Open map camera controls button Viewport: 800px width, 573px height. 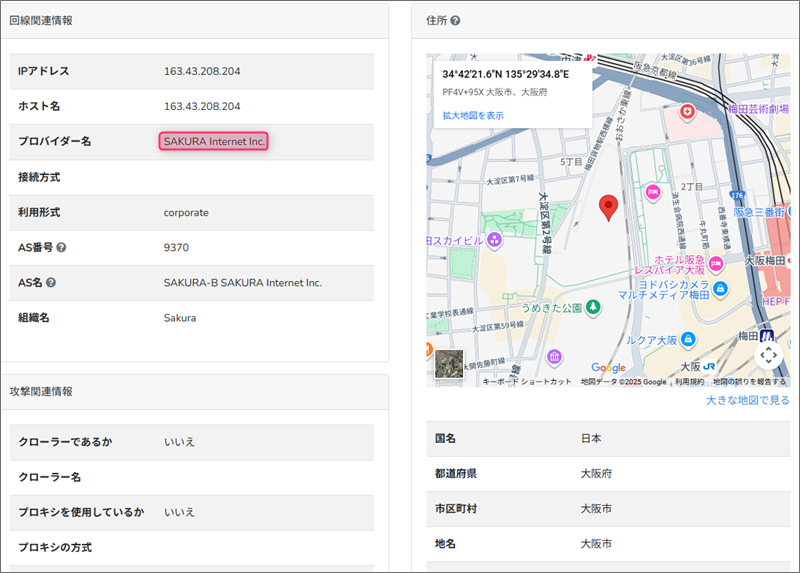pos(768,354)
